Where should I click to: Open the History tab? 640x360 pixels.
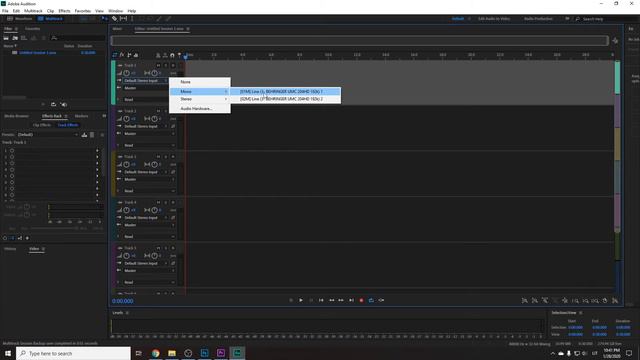pos(10,249)
